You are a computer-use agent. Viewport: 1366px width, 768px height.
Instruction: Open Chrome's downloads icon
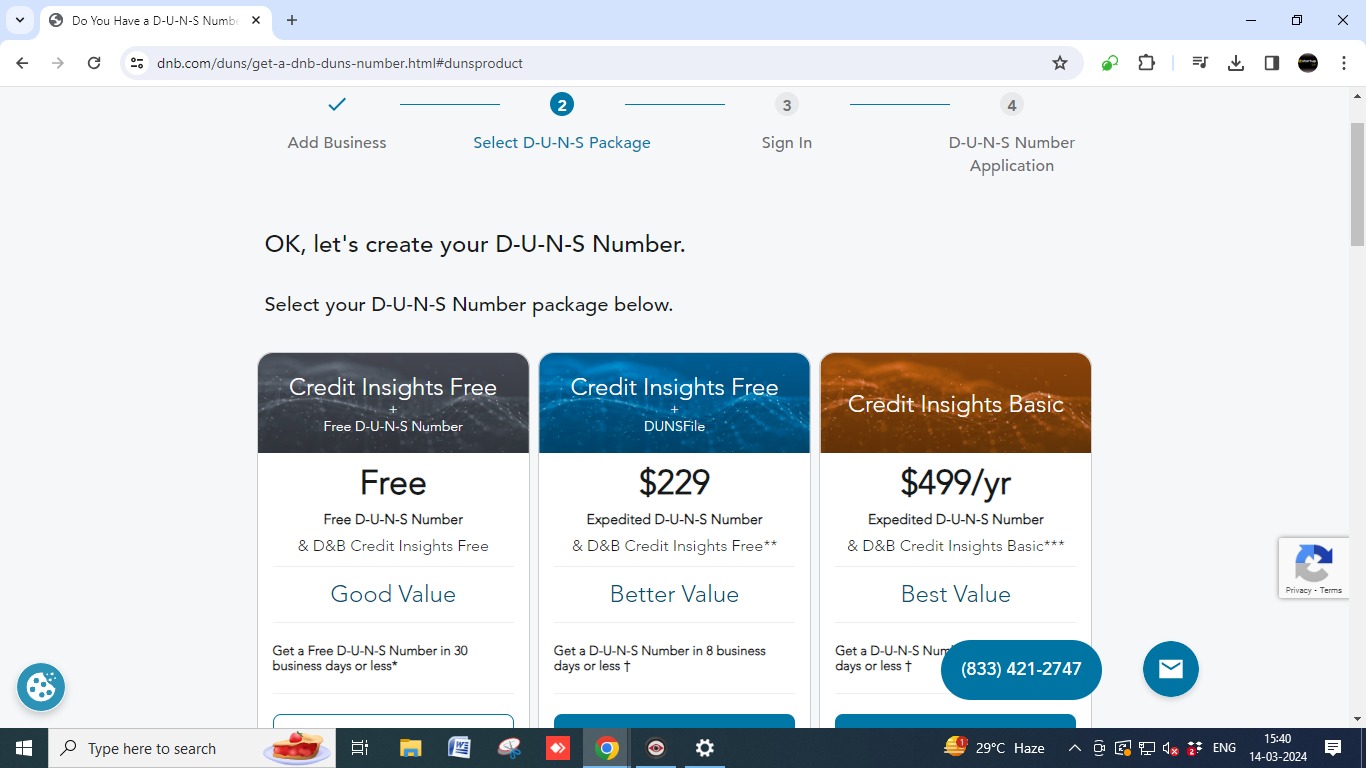(x=1235, y=62)
